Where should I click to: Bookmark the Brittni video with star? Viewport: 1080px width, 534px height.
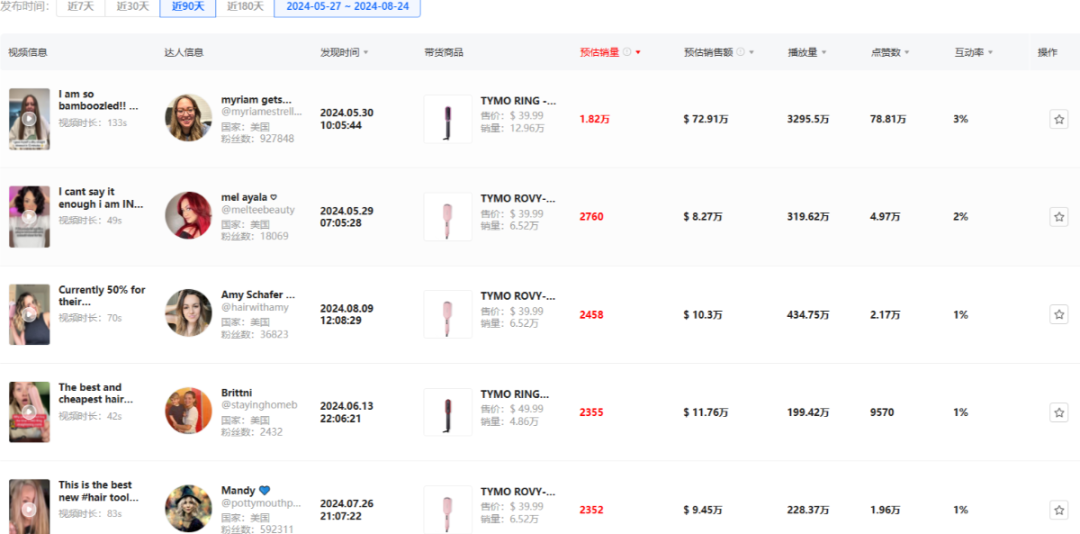(x=1059, y=412)
